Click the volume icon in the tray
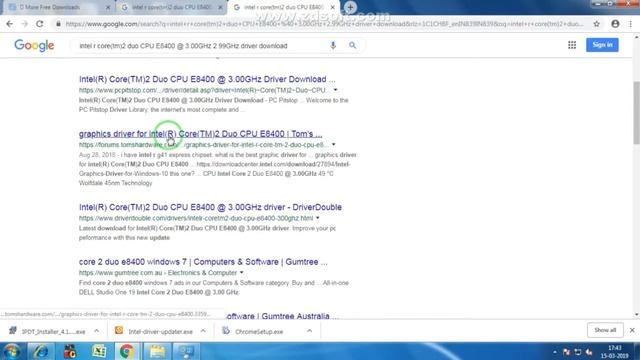The width and height of the screenshot is (640, 360). coord(589,352)
